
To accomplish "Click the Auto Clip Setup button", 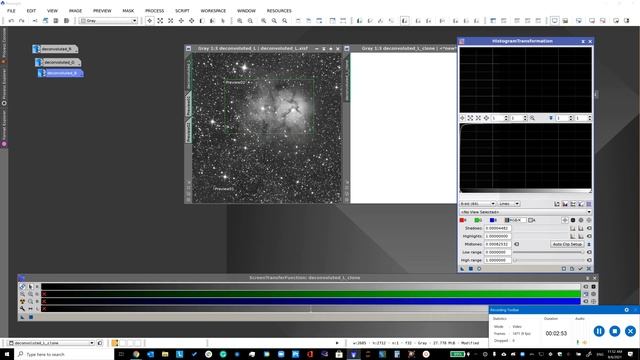I will 567,244.
